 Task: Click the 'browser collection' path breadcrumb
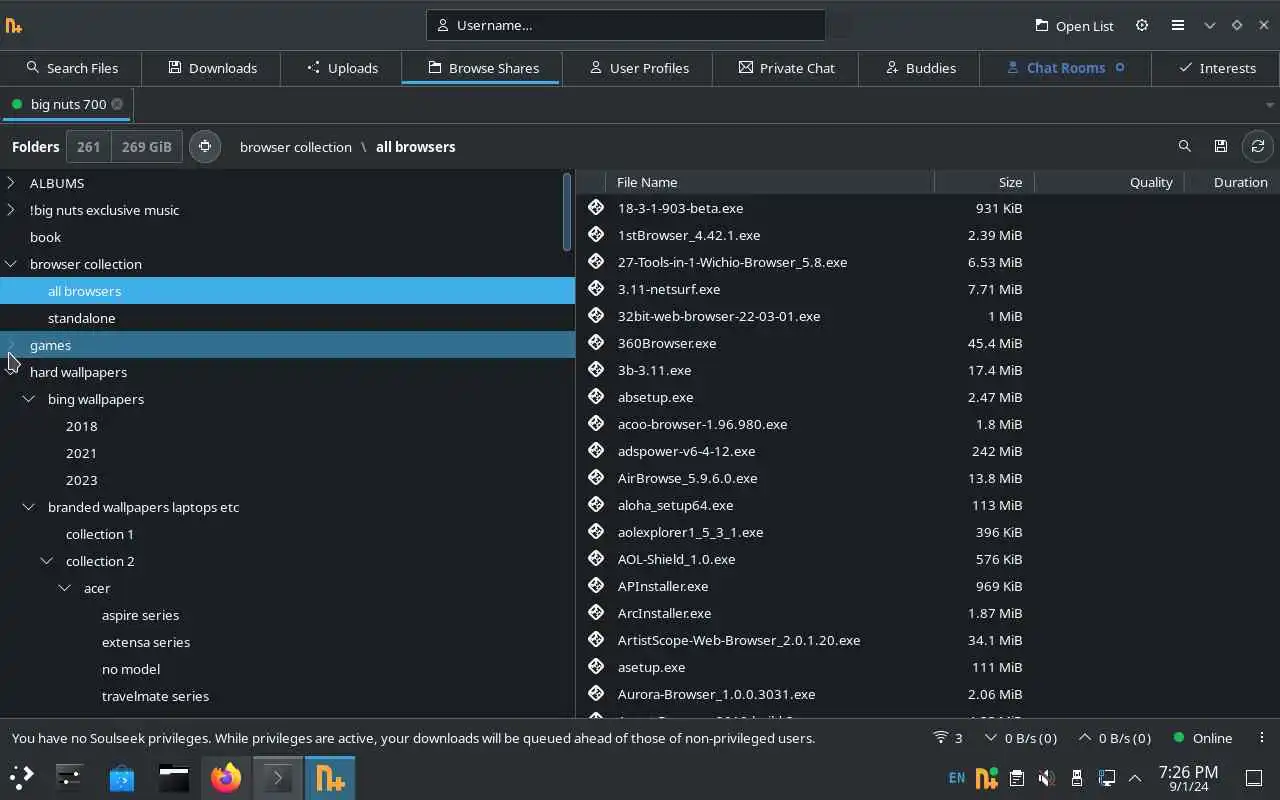[x=296, y=146]
